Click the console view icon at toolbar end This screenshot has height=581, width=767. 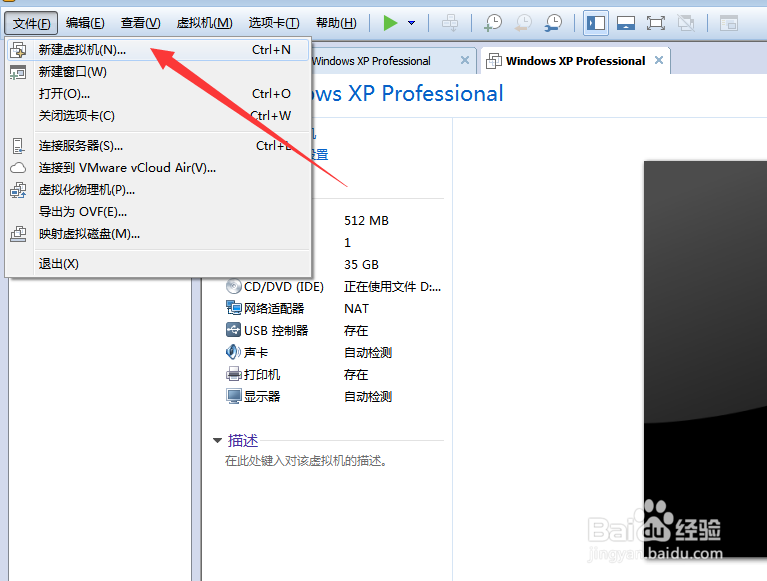[729, 23]
